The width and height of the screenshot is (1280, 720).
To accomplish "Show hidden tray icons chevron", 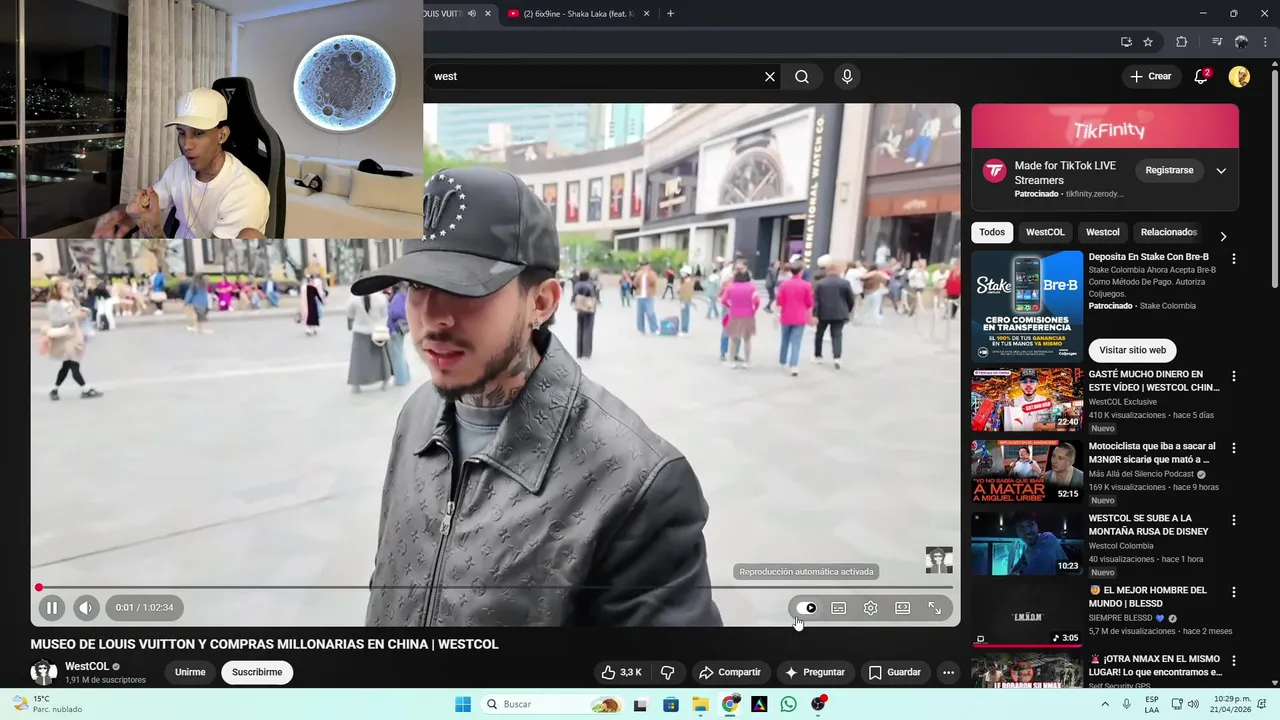I will coord(1105,704).
